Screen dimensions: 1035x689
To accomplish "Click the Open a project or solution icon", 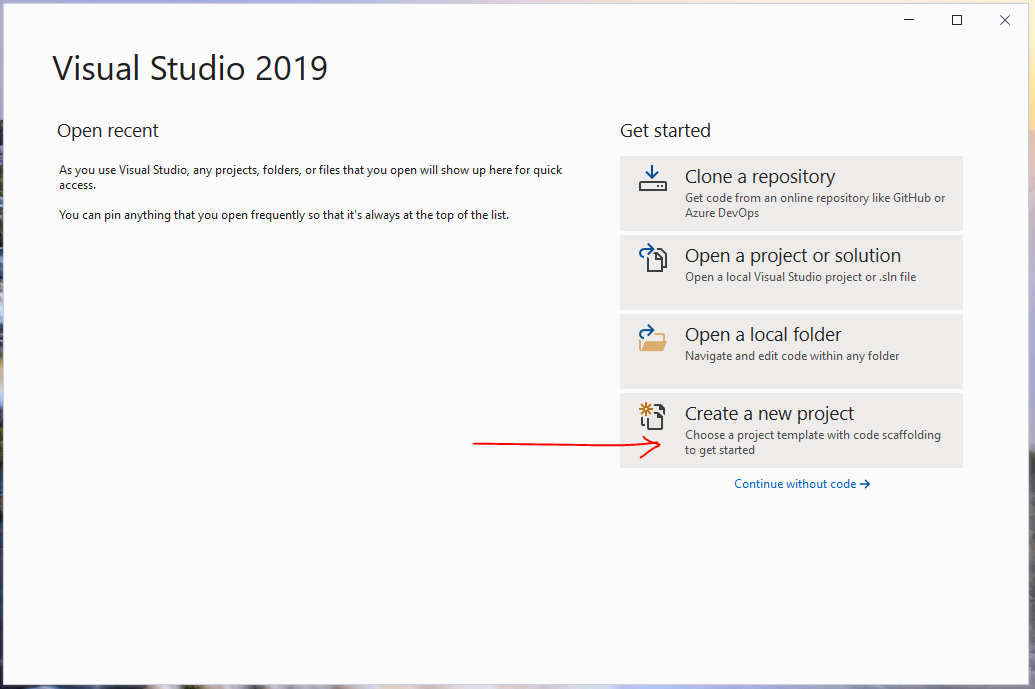I will [652, 257].
